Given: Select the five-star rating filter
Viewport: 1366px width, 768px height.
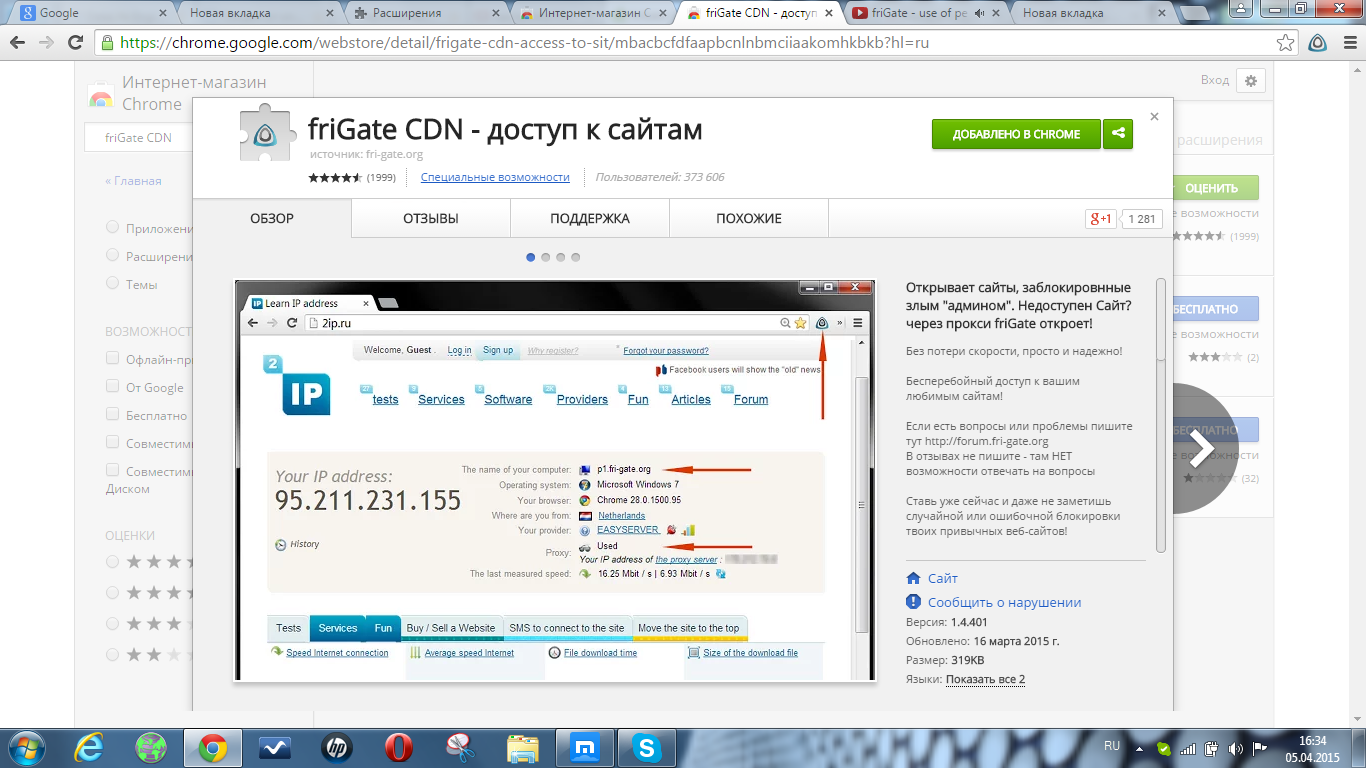Looking at the screenshot, I should [113, 562].
